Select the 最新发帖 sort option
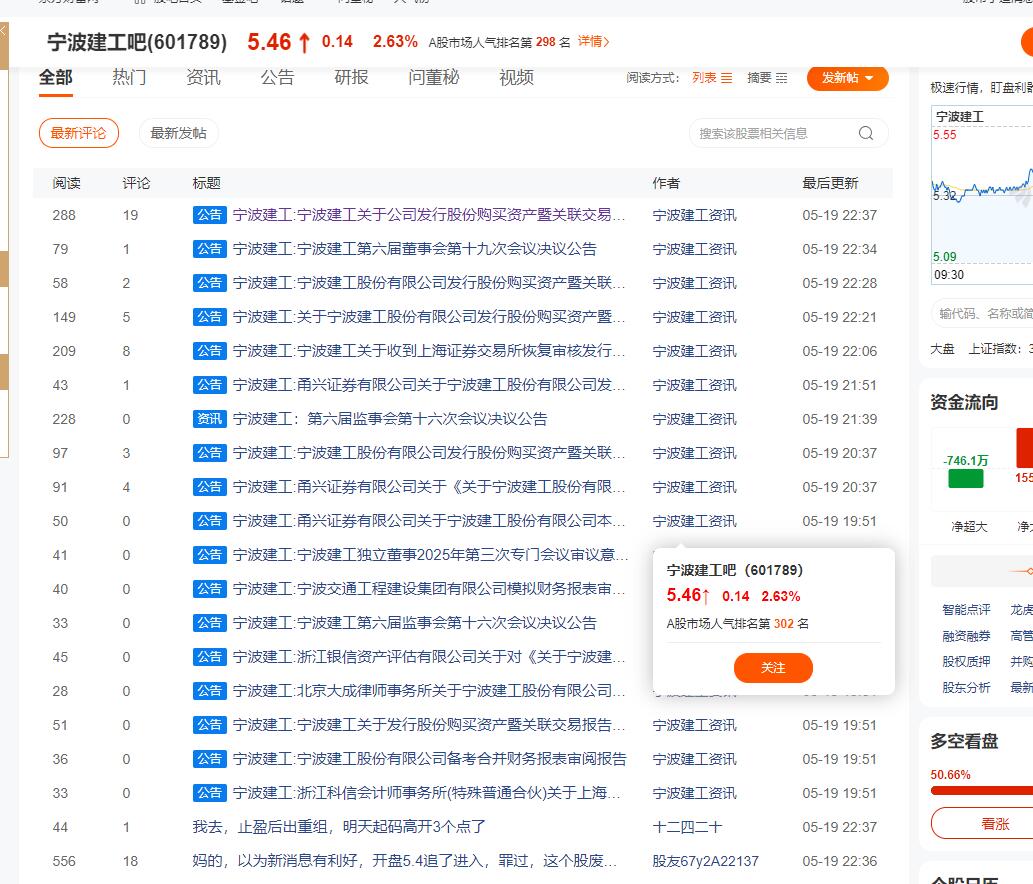This screenshot has width=1033, height=884. 178,133
